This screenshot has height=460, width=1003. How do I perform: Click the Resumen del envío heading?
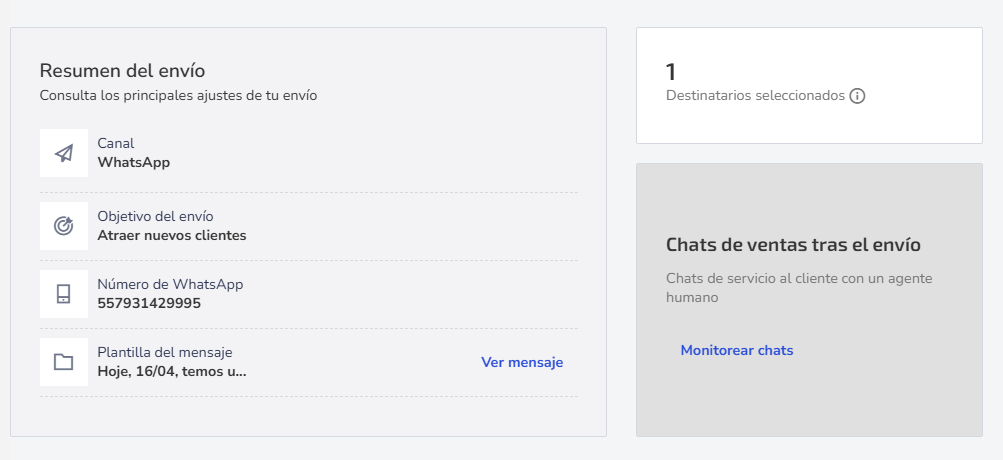point(122,70)
